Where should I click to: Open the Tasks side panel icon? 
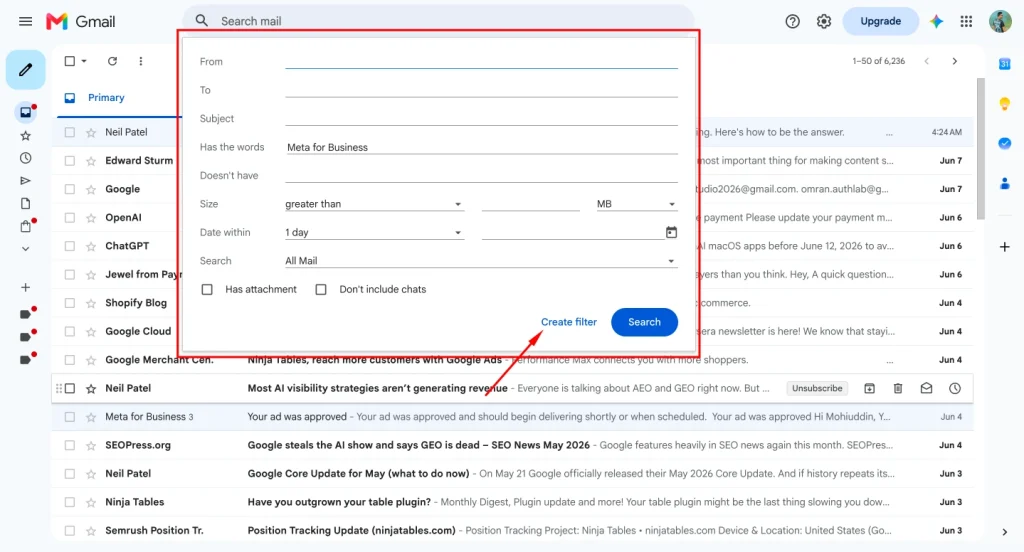tap(1004, 144)
